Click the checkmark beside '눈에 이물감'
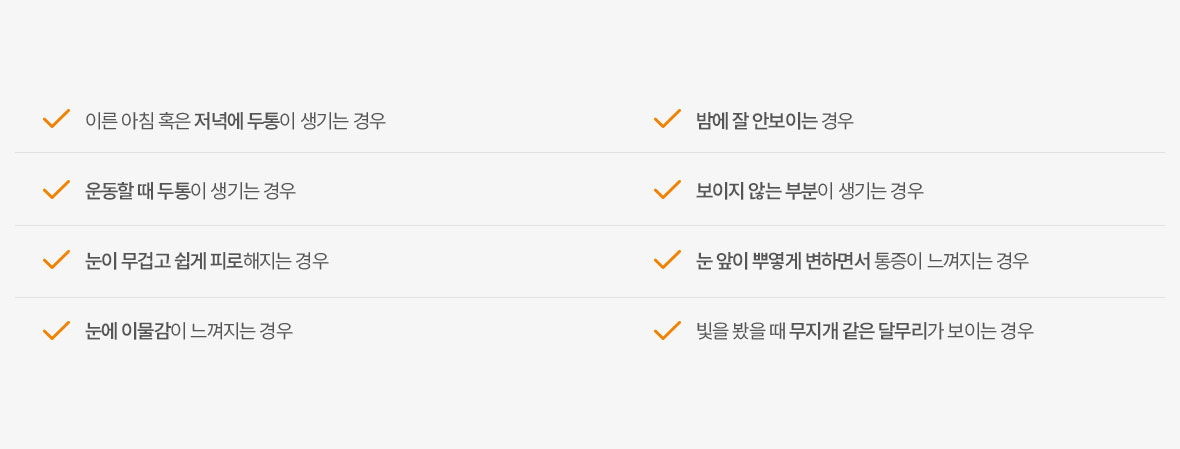Image resolution: width=1180 pixels, height=449 pixels. [56, 330]
